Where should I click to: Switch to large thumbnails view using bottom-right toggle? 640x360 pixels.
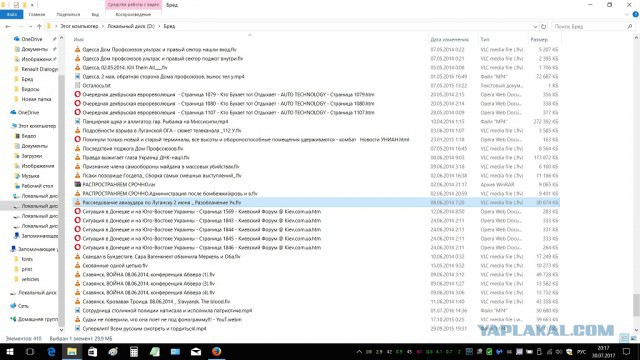[633, 338]
